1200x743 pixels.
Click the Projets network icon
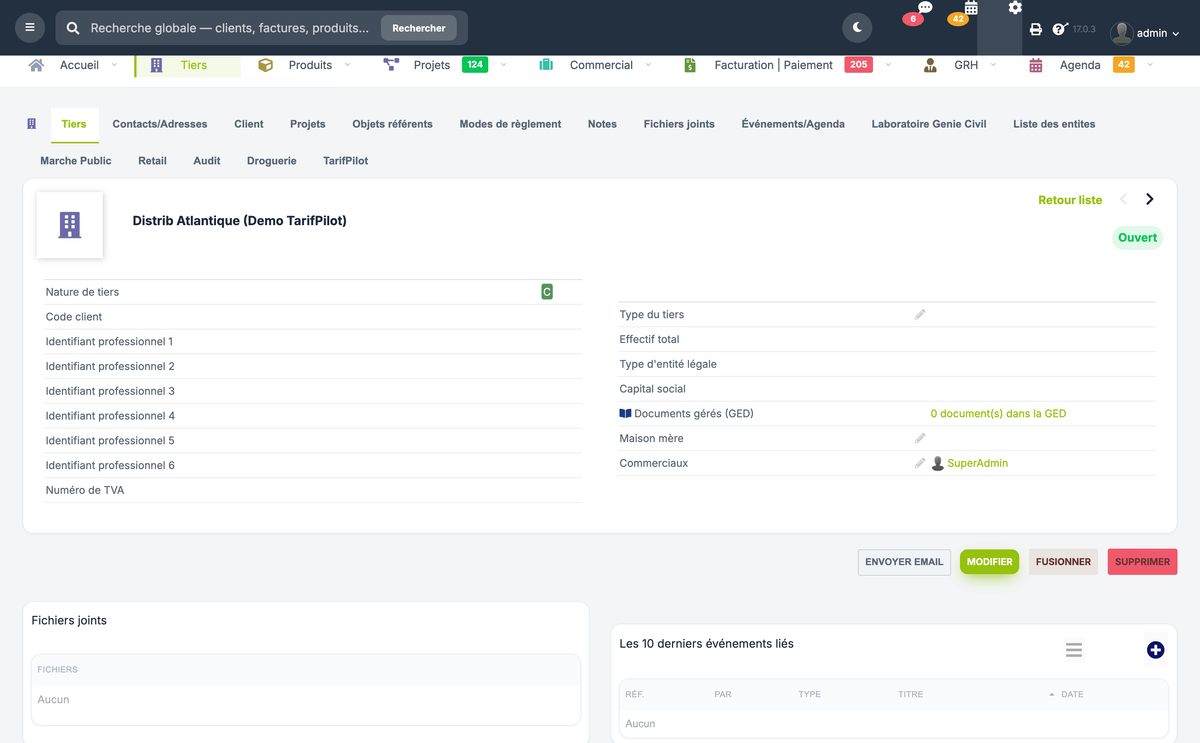pyautogui.click(x=391, y=65)
